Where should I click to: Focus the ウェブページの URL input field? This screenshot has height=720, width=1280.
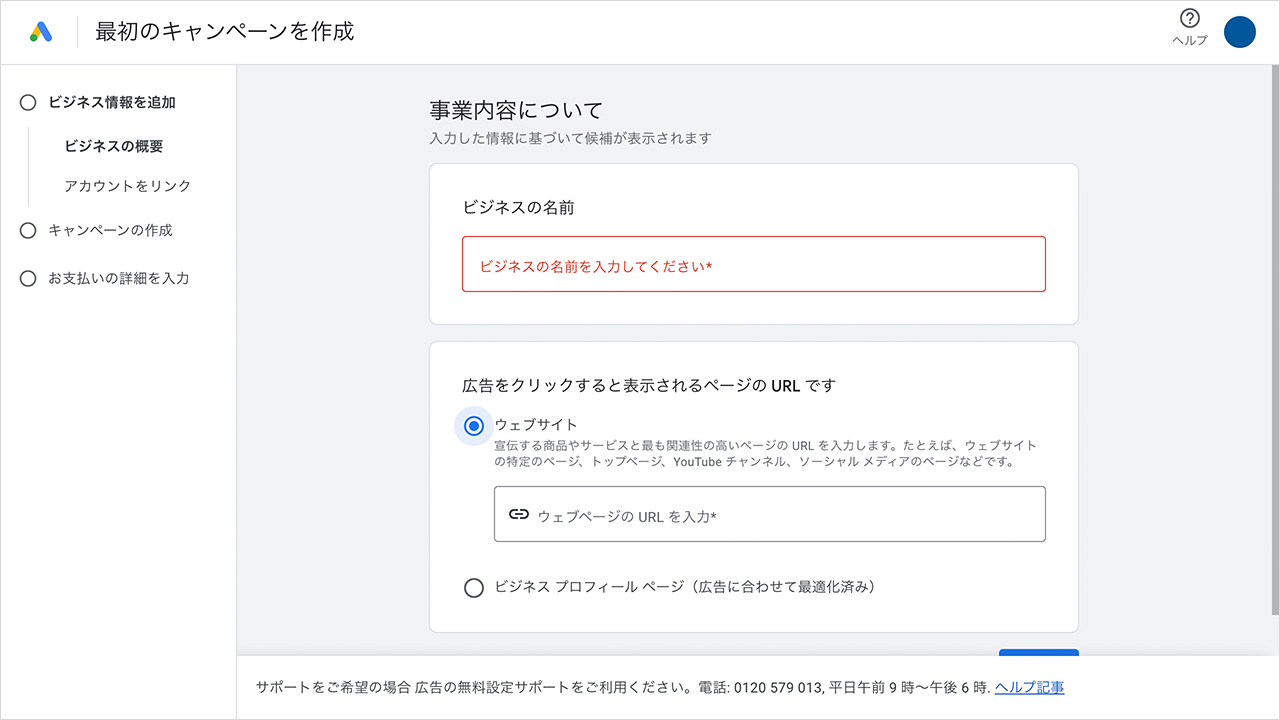[x=770, y=514]
